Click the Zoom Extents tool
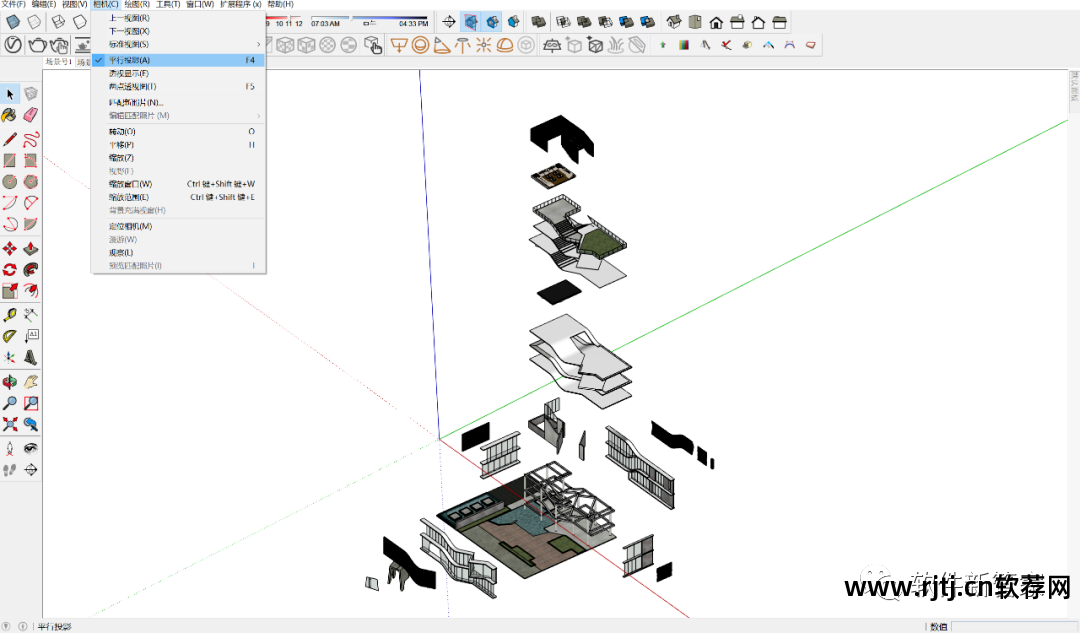The height and width of the screenshot is (633, 1080). click(x=10, y=424)
